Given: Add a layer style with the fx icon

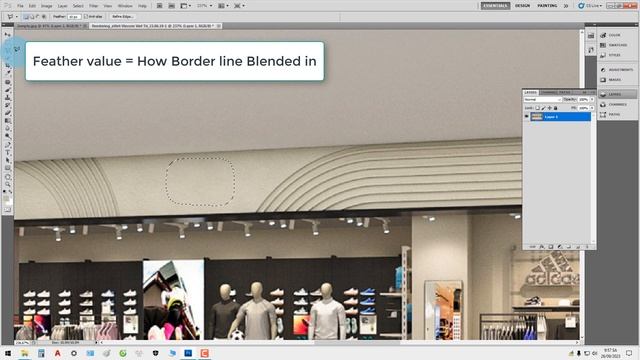Looking at the screenshot, I should pos(542,247).
